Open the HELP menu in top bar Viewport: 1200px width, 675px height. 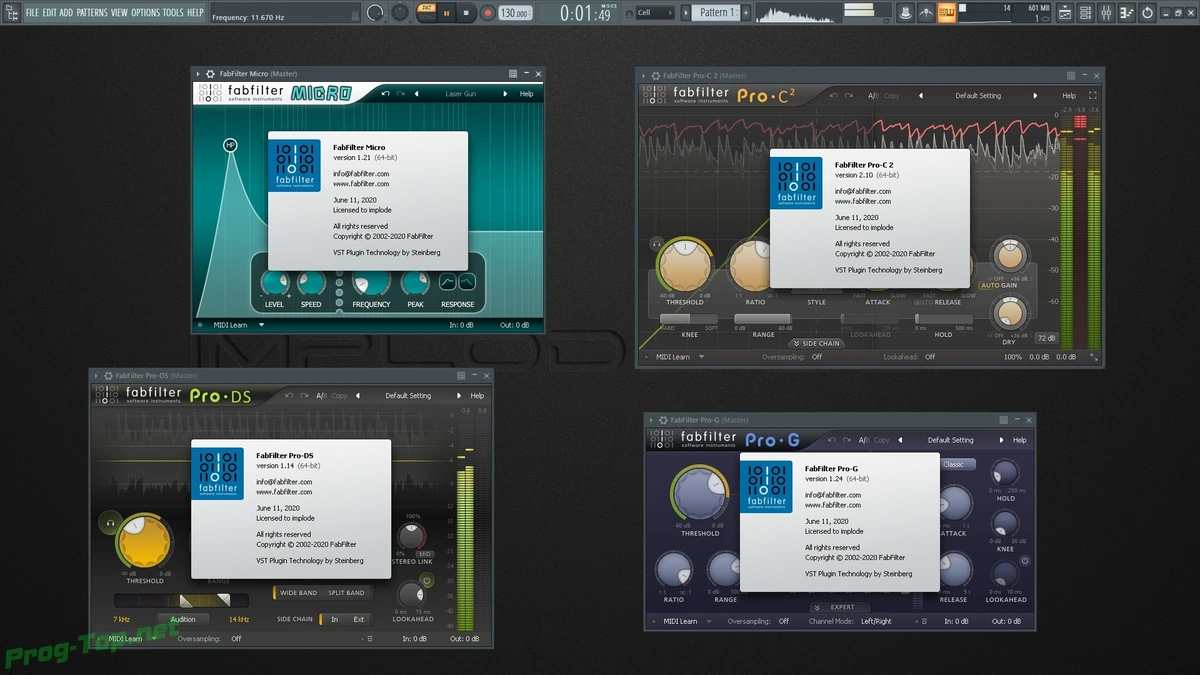195,13
